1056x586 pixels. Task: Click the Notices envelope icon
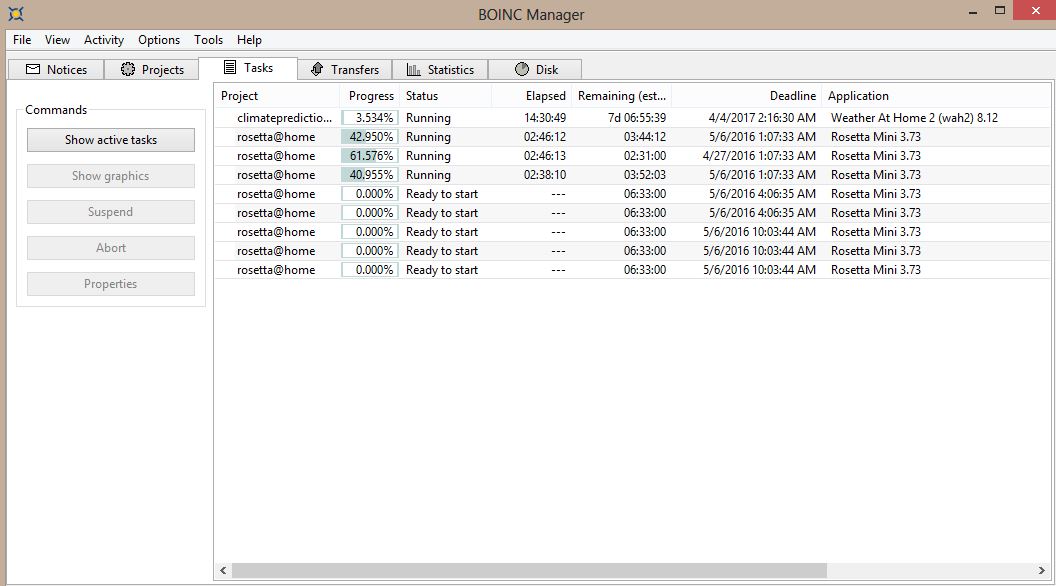(x=32, y=69)
